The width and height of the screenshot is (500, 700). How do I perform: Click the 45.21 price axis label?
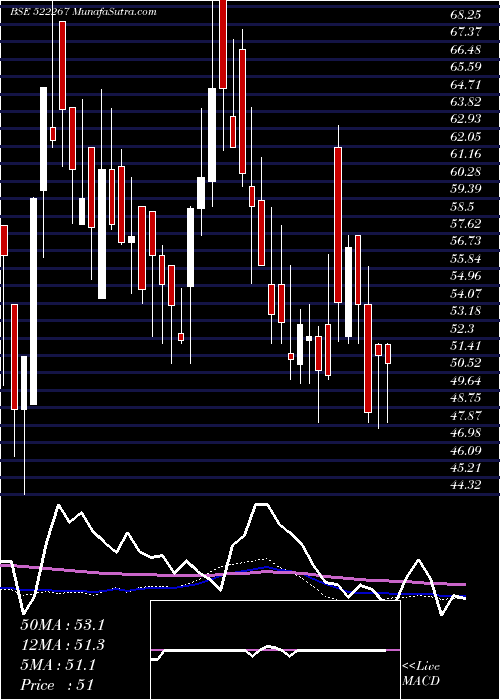tap(466, 468)
